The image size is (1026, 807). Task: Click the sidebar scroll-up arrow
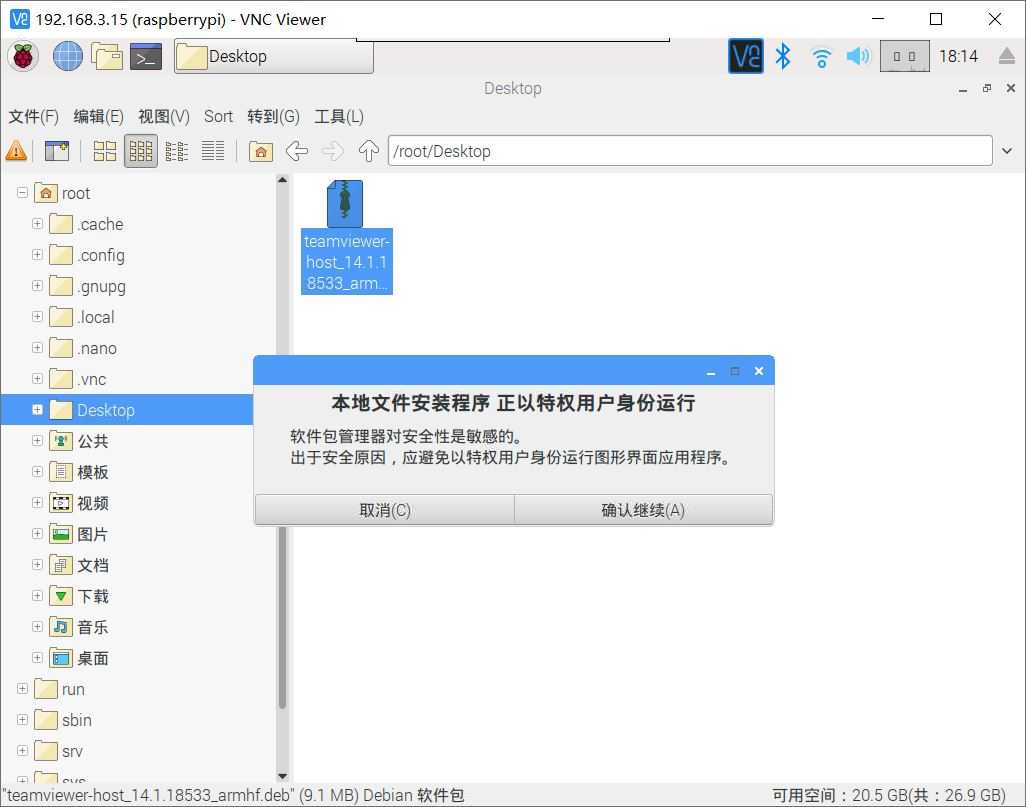[283, 180]
